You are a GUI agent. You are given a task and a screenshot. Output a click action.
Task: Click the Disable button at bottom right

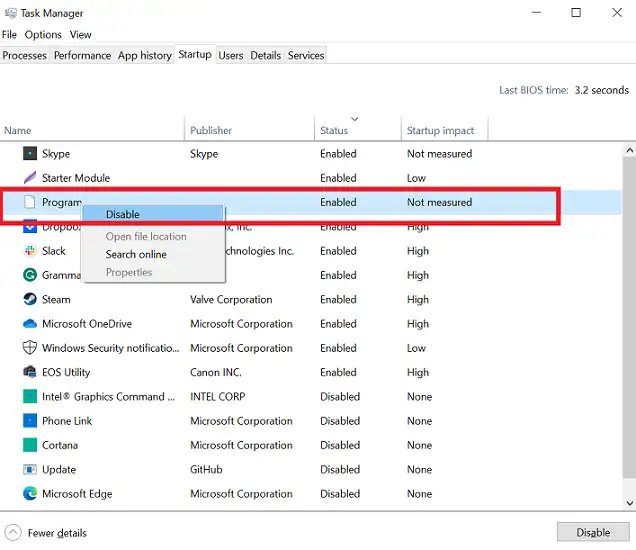[593, 532]
